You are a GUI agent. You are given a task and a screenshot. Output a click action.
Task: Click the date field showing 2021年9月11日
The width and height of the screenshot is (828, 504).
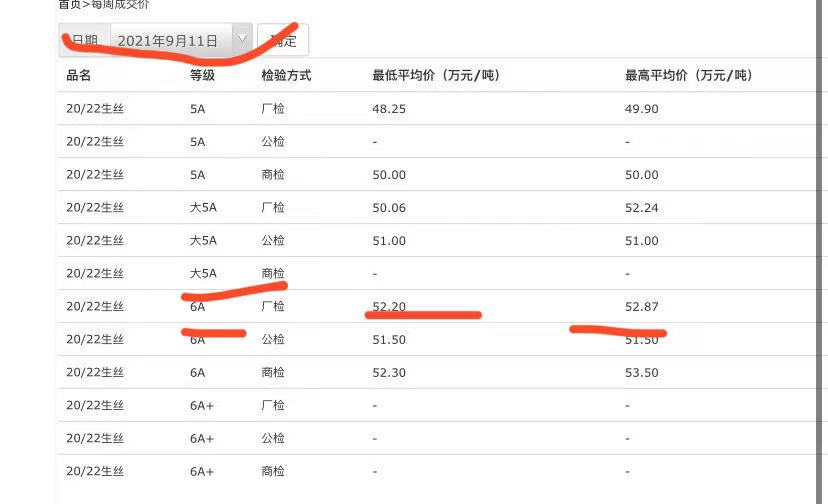point(168,41)
